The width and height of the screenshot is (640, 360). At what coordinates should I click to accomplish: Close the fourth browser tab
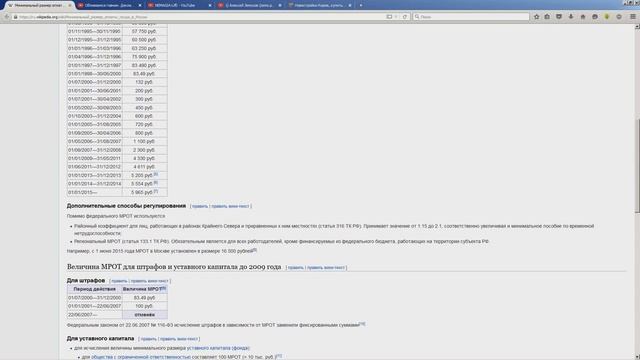(280, 5)
